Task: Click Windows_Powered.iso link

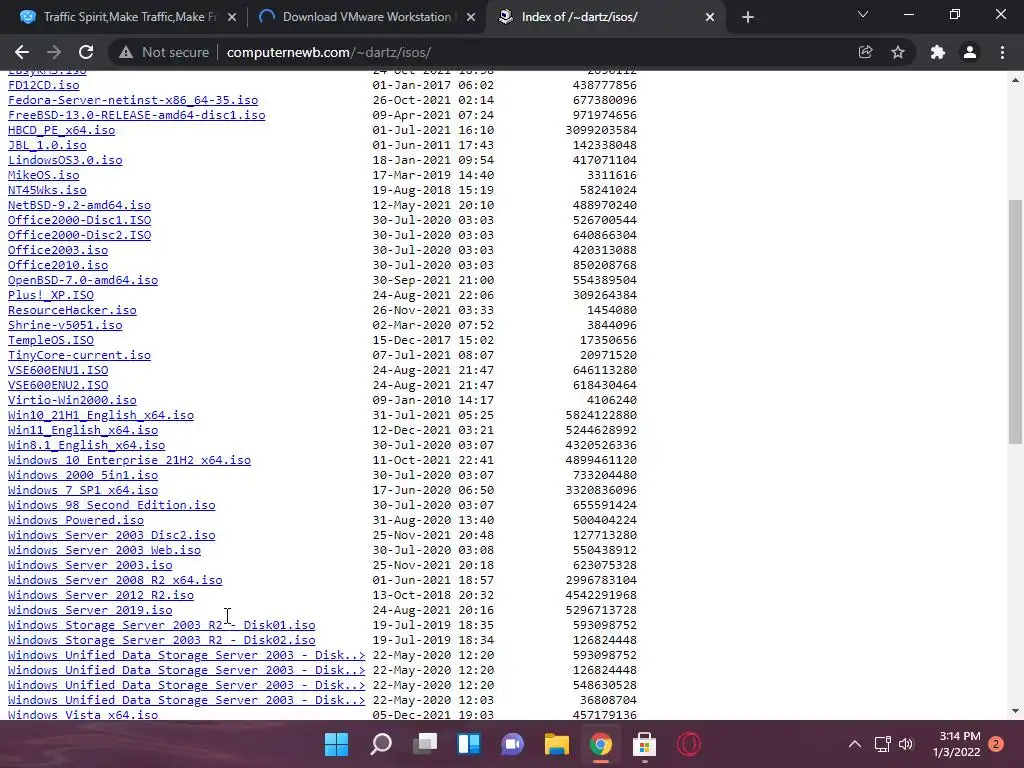Action: (x=76, y=520)
